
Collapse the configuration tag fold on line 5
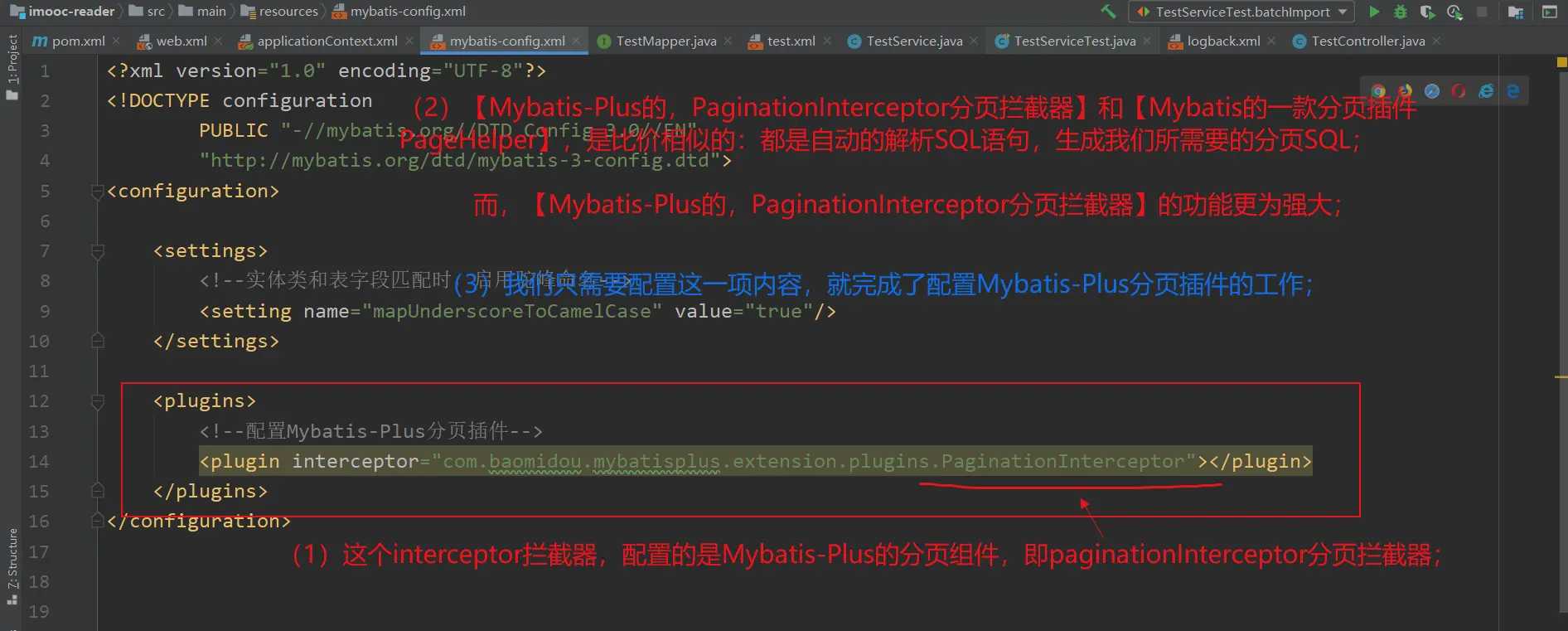[97, 192]
